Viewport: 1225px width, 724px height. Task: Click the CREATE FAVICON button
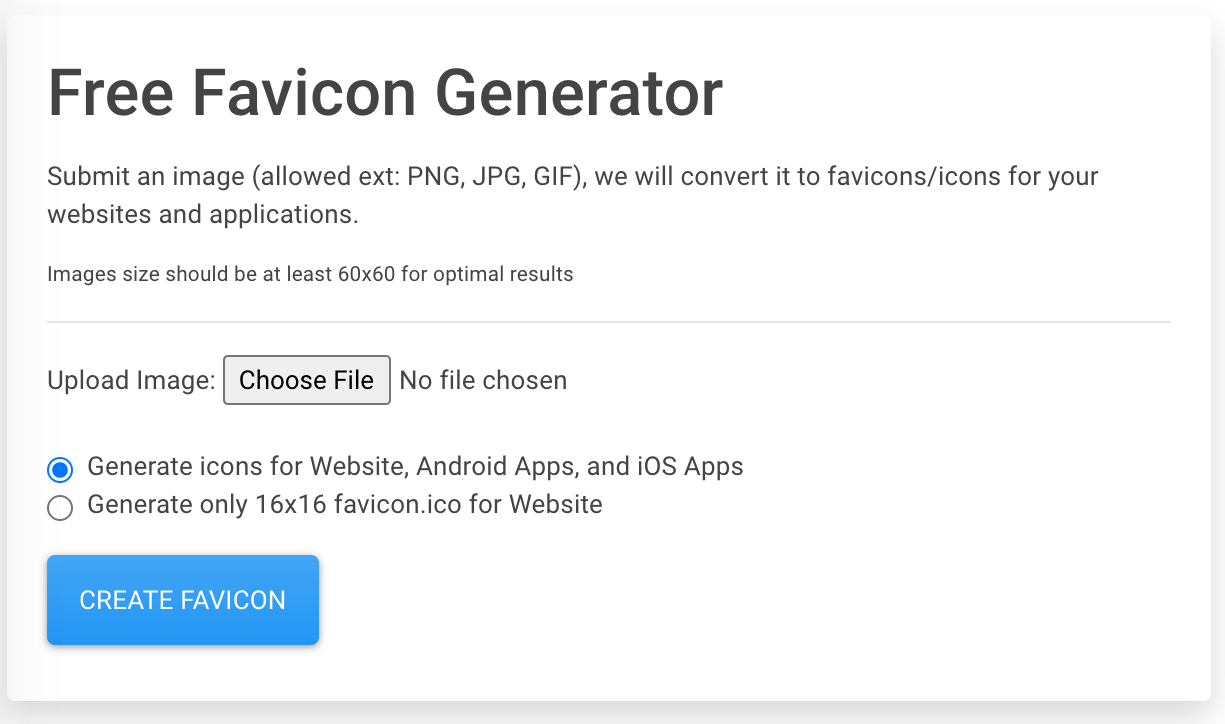pyautogui.click(x=183, y=600)
